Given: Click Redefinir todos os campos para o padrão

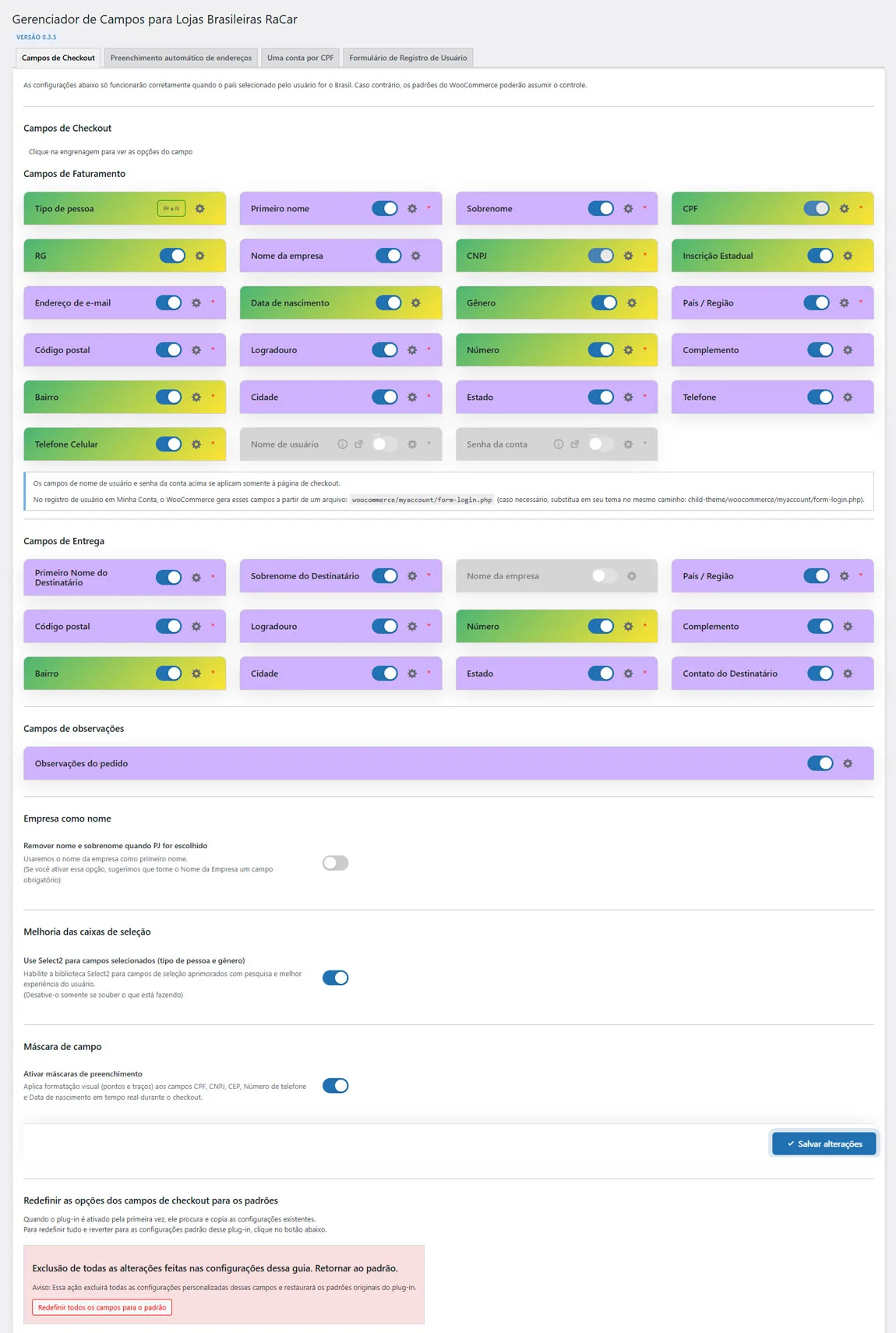Looking at the screenshot, I should [x=102, y=1307].
